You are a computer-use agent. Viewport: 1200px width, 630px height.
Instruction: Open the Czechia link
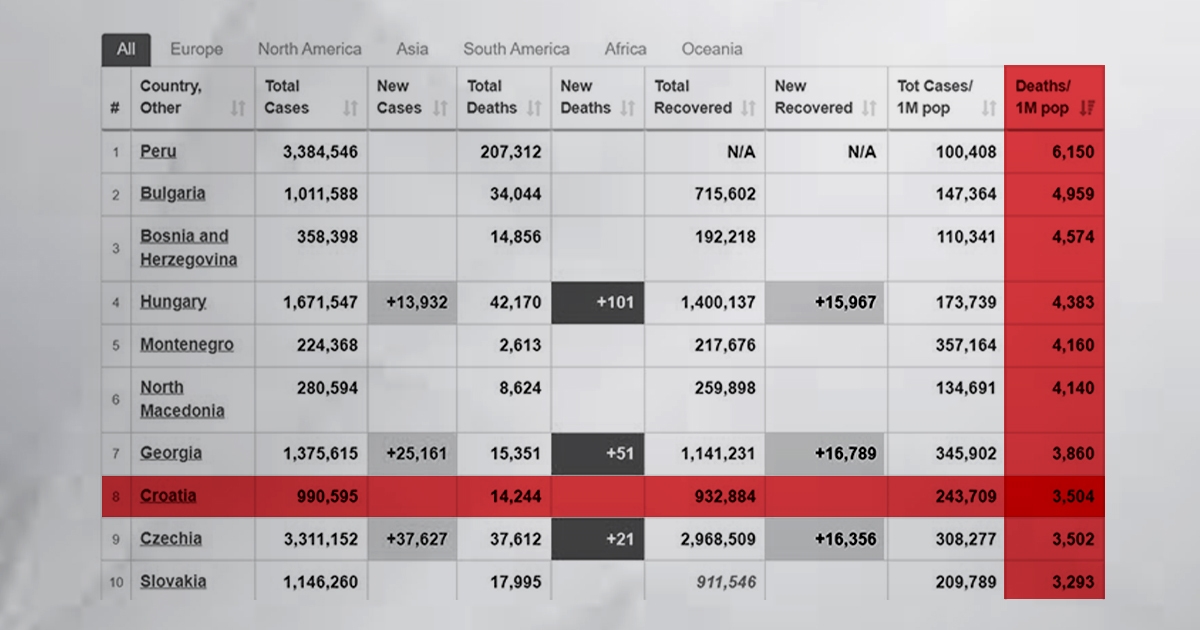coord(171,539)
